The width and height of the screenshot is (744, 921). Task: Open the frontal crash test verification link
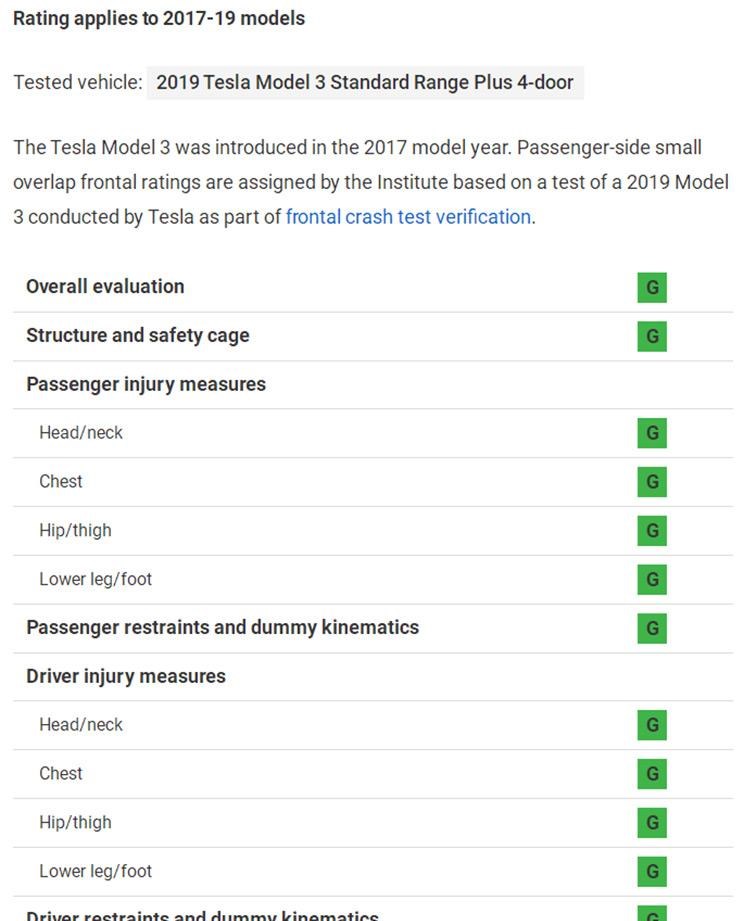[x=408, y=217]
